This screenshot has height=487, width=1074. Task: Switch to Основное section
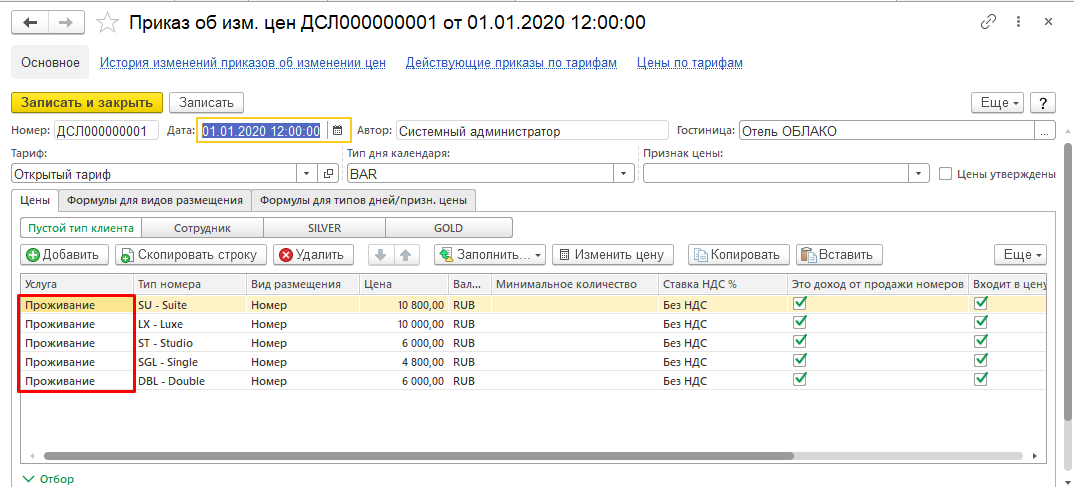point(50,62)
